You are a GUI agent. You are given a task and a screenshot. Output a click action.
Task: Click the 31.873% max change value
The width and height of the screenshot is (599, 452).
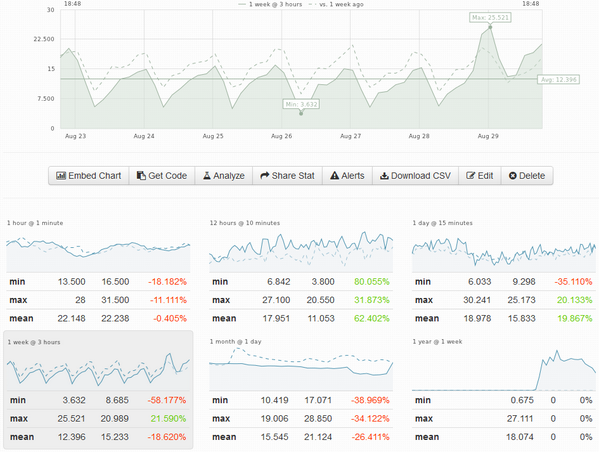coord(372,300)
